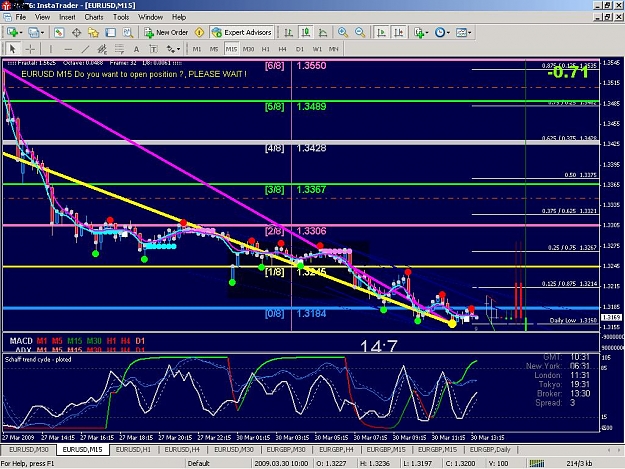Toggle chart Auto Scroll button

[381, 33]
